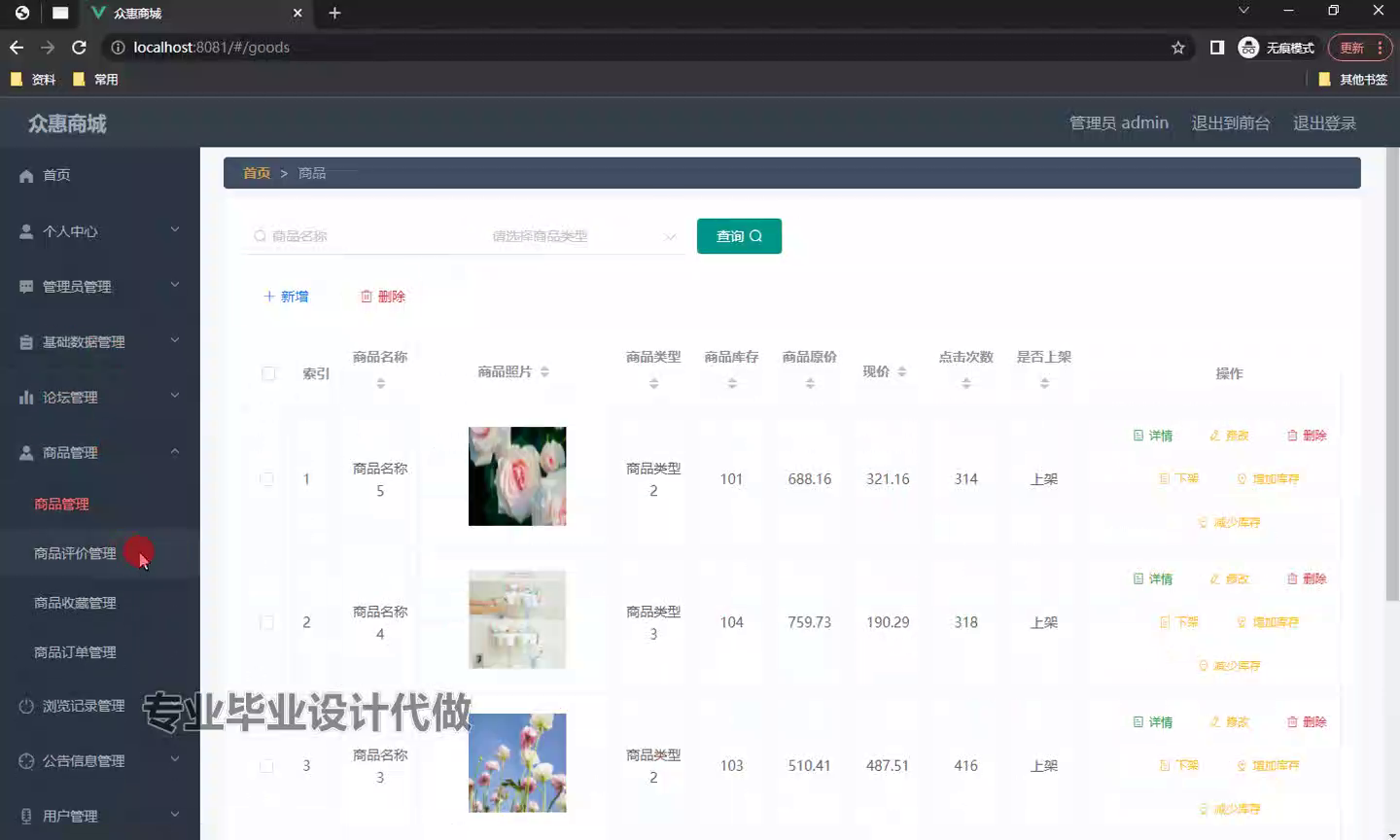
Task: Open the rose photo thumbnail of 商品名称 5
Action: pyautogui.click(x=517, y=476)
